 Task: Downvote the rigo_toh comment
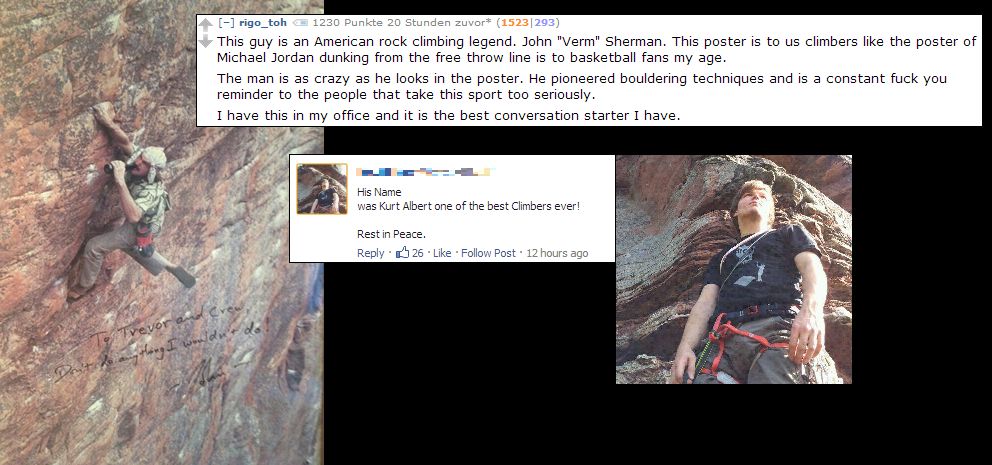click(206, 42)
